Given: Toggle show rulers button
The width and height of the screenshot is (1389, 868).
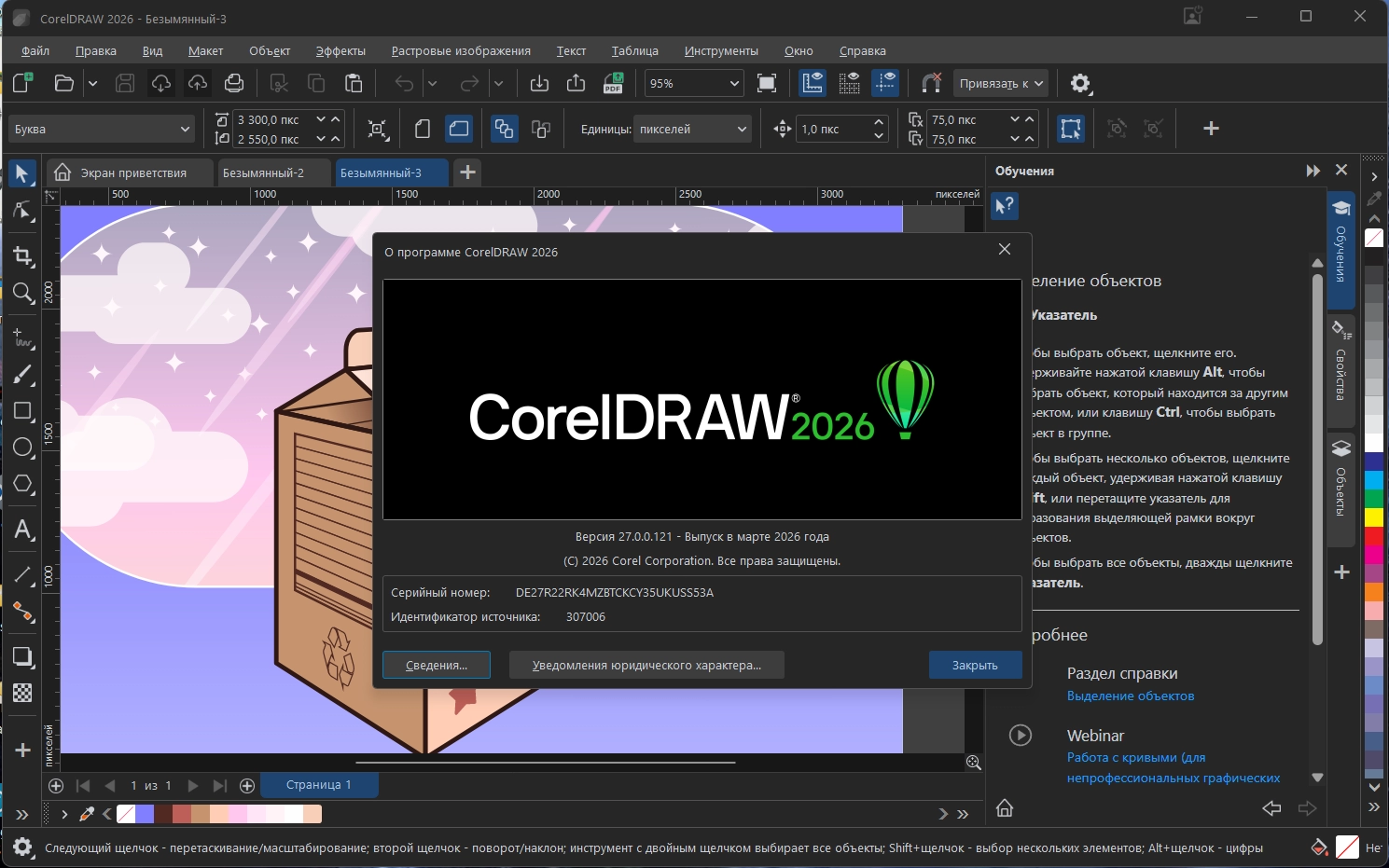Looking at the screenshot, I should click(x=813, y=83).
